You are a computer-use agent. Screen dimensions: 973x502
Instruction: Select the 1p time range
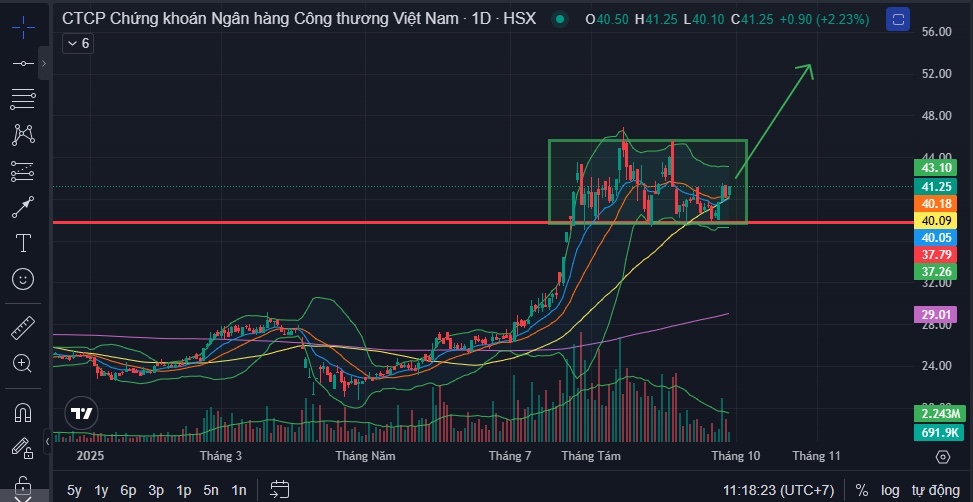[x=184, y=490]
